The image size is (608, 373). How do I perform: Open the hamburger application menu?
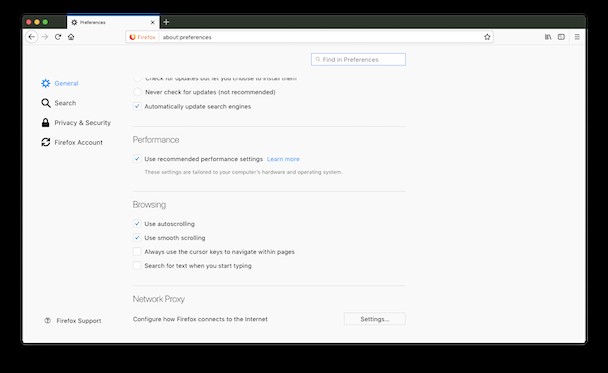577,37
